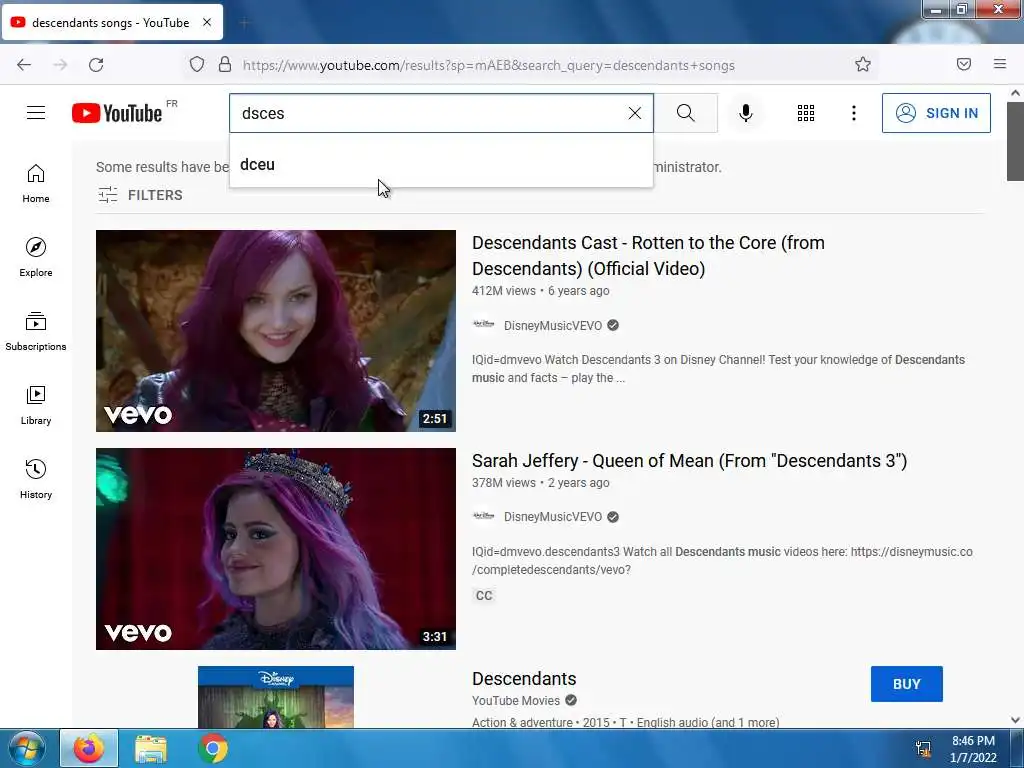
Task: Open the YouTube guide hamburger menu
Action: tap(36, 113)
